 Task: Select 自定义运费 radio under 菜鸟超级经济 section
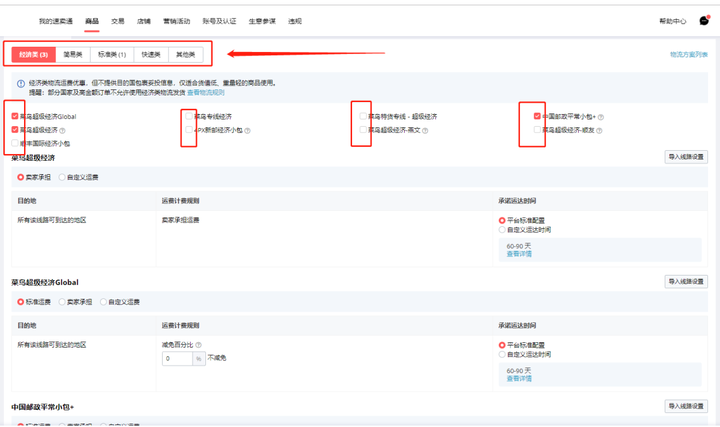tap(62, 177)
